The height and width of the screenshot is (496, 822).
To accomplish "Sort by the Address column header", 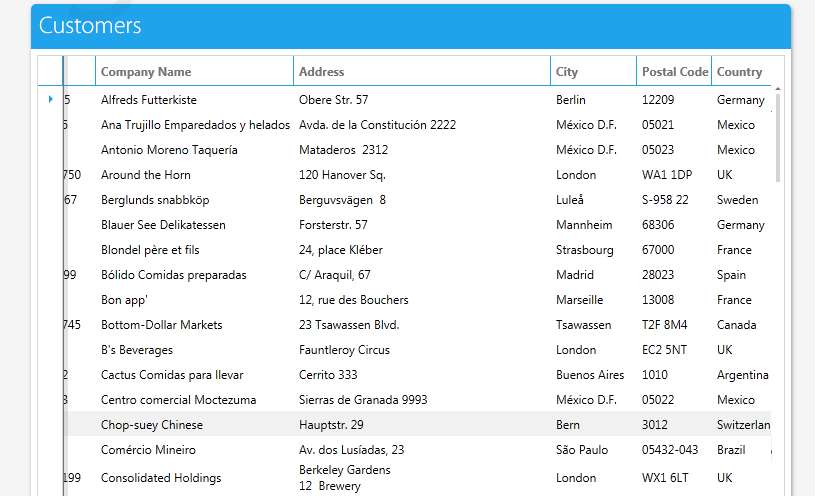I will pos(321,72).
